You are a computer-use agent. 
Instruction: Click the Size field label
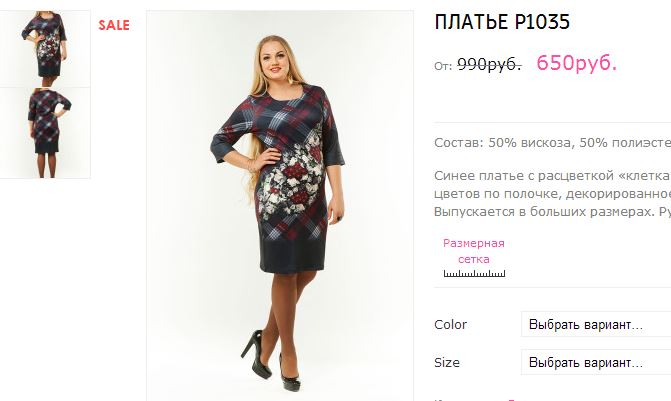click(x=447, y=362)
